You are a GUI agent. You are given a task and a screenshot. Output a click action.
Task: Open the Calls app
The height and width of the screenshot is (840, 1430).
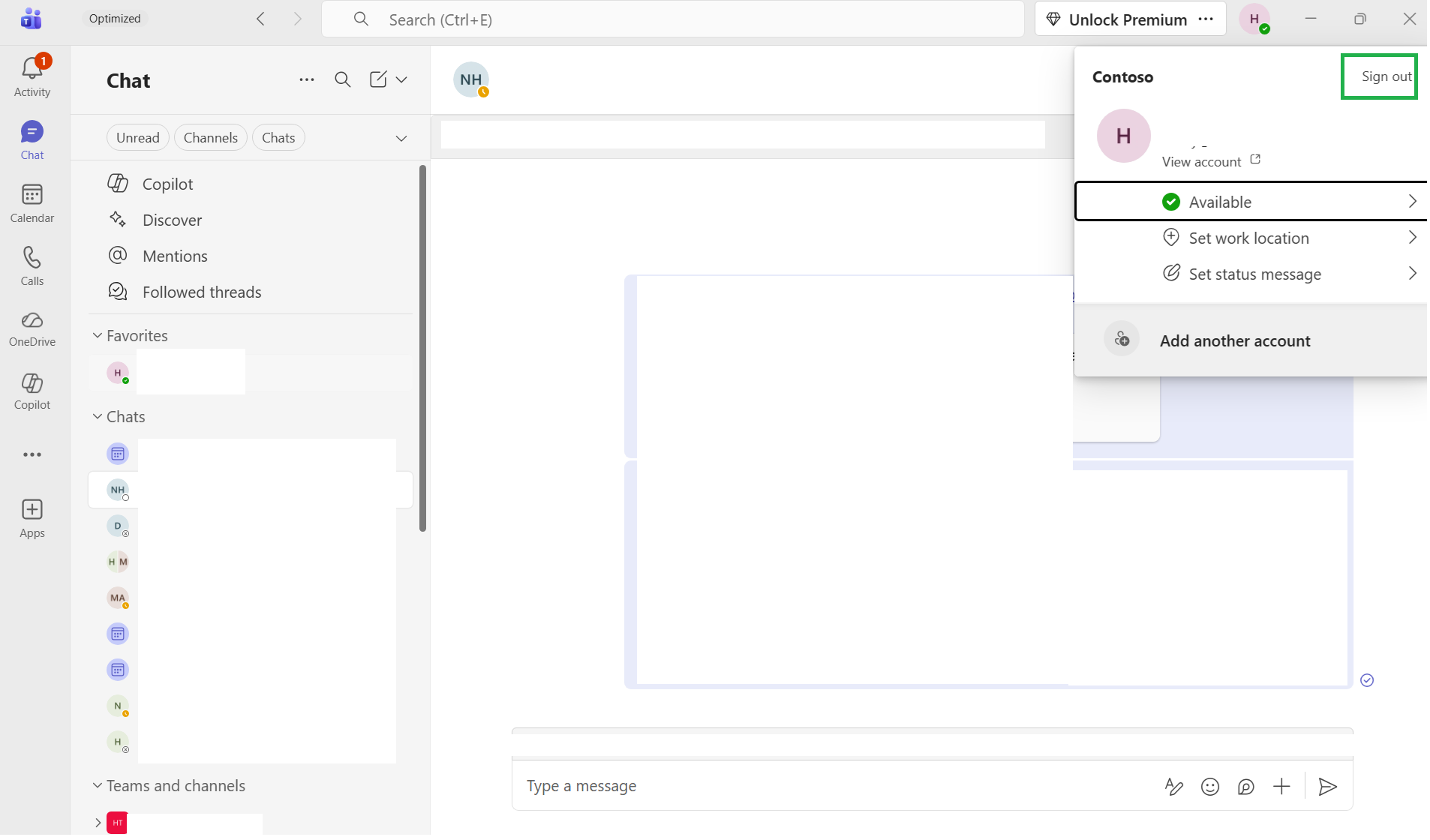click(x=32, y=266)
